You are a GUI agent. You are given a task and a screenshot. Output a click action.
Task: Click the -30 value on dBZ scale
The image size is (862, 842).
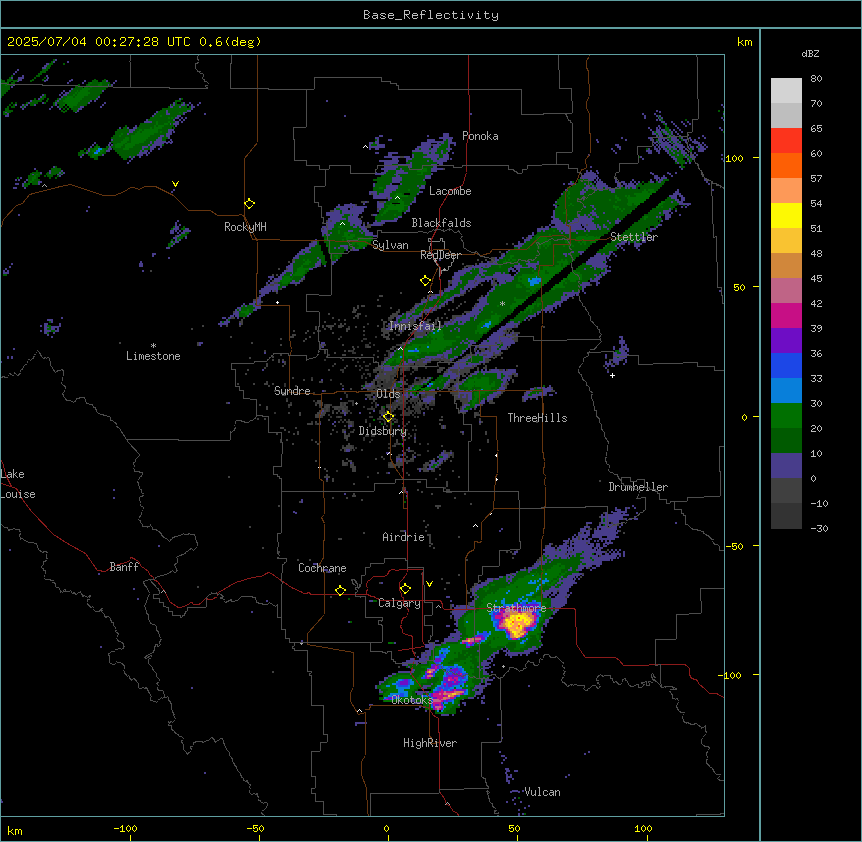click(819, 529)
